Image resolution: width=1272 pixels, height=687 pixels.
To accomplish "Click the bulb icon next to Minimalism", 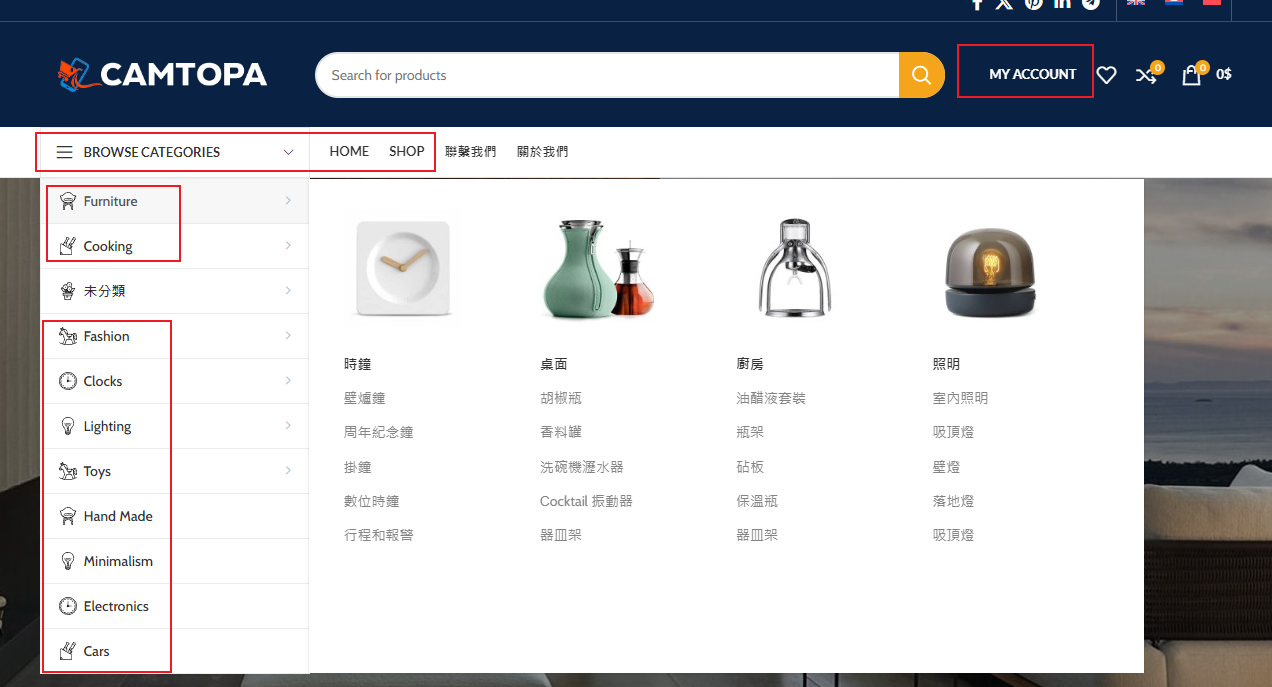I will point(68,561).
